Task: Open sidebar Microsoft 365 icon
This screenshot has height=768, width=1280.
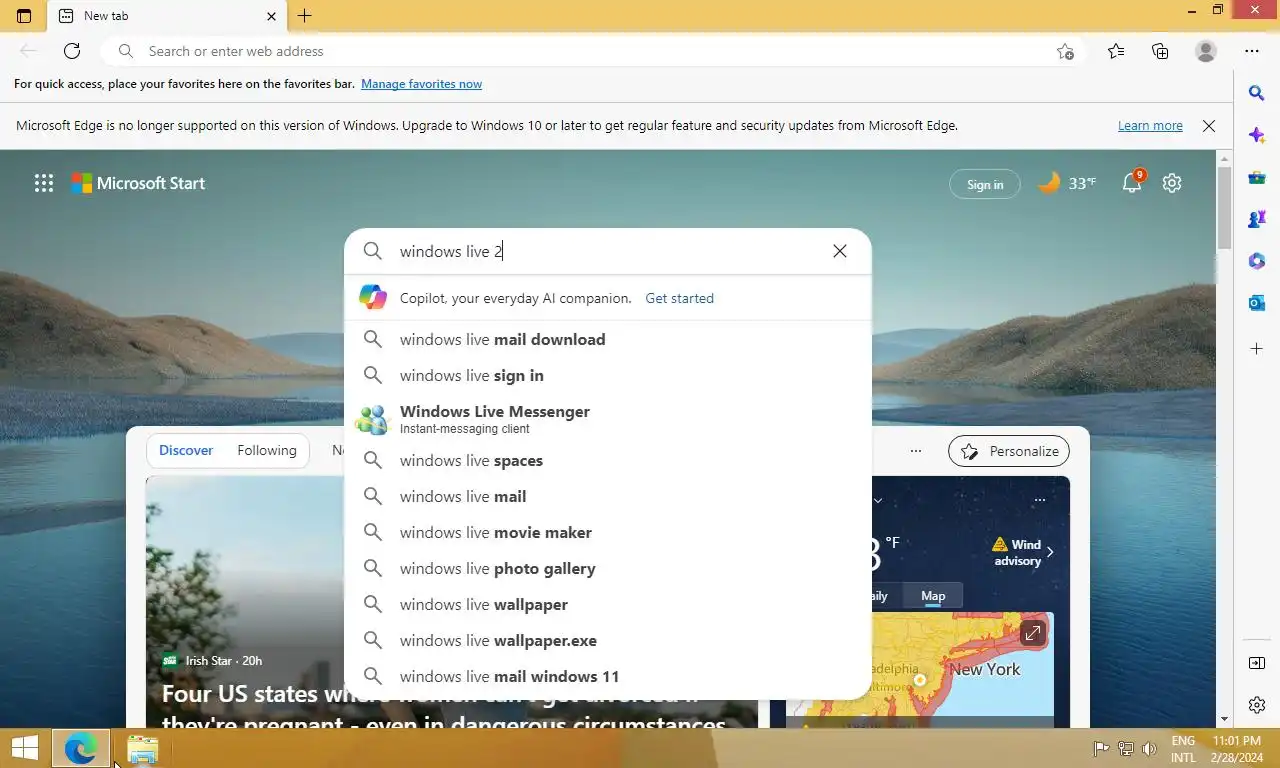Action: point(1257,261)
